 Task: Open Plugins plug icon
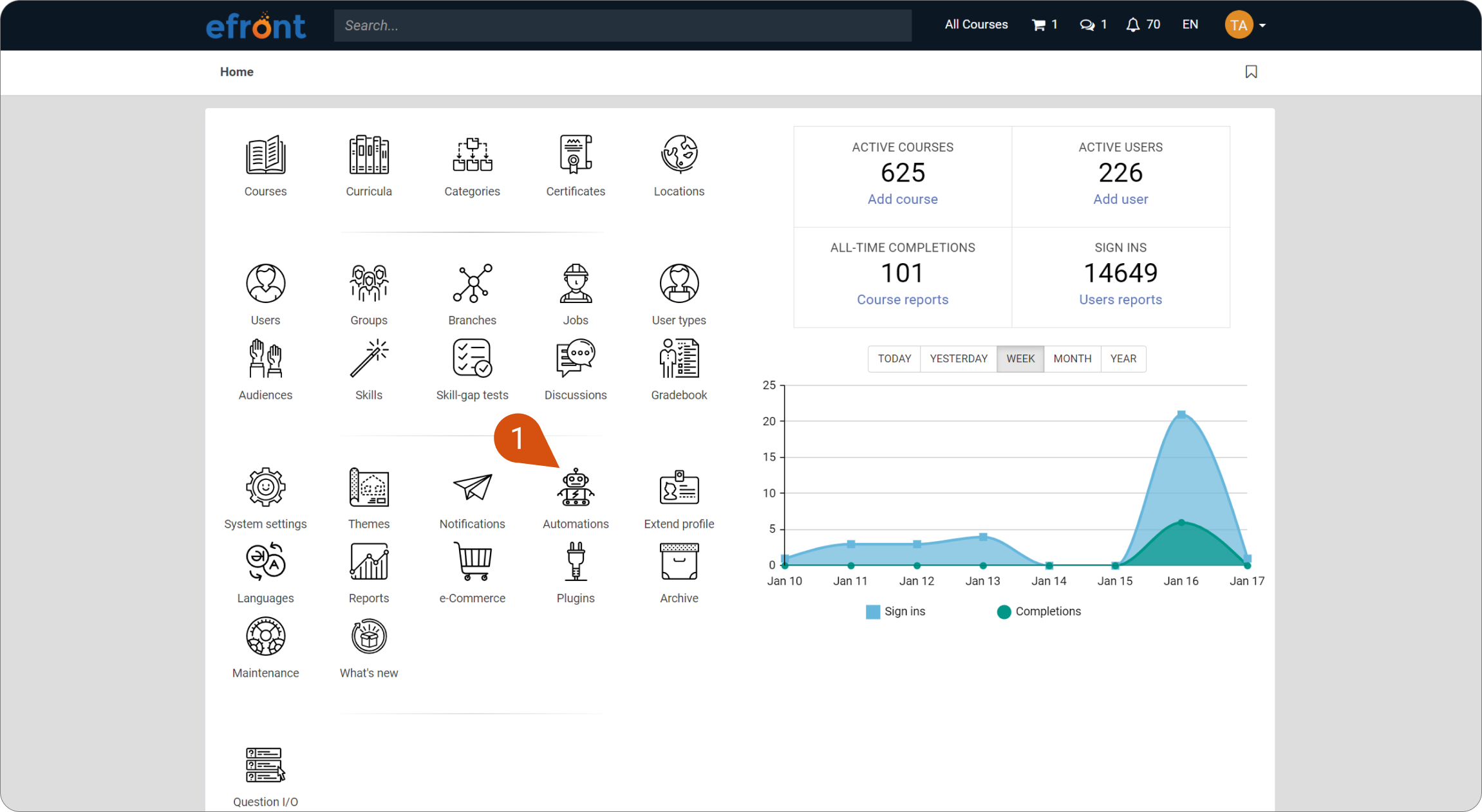[576, 562]
